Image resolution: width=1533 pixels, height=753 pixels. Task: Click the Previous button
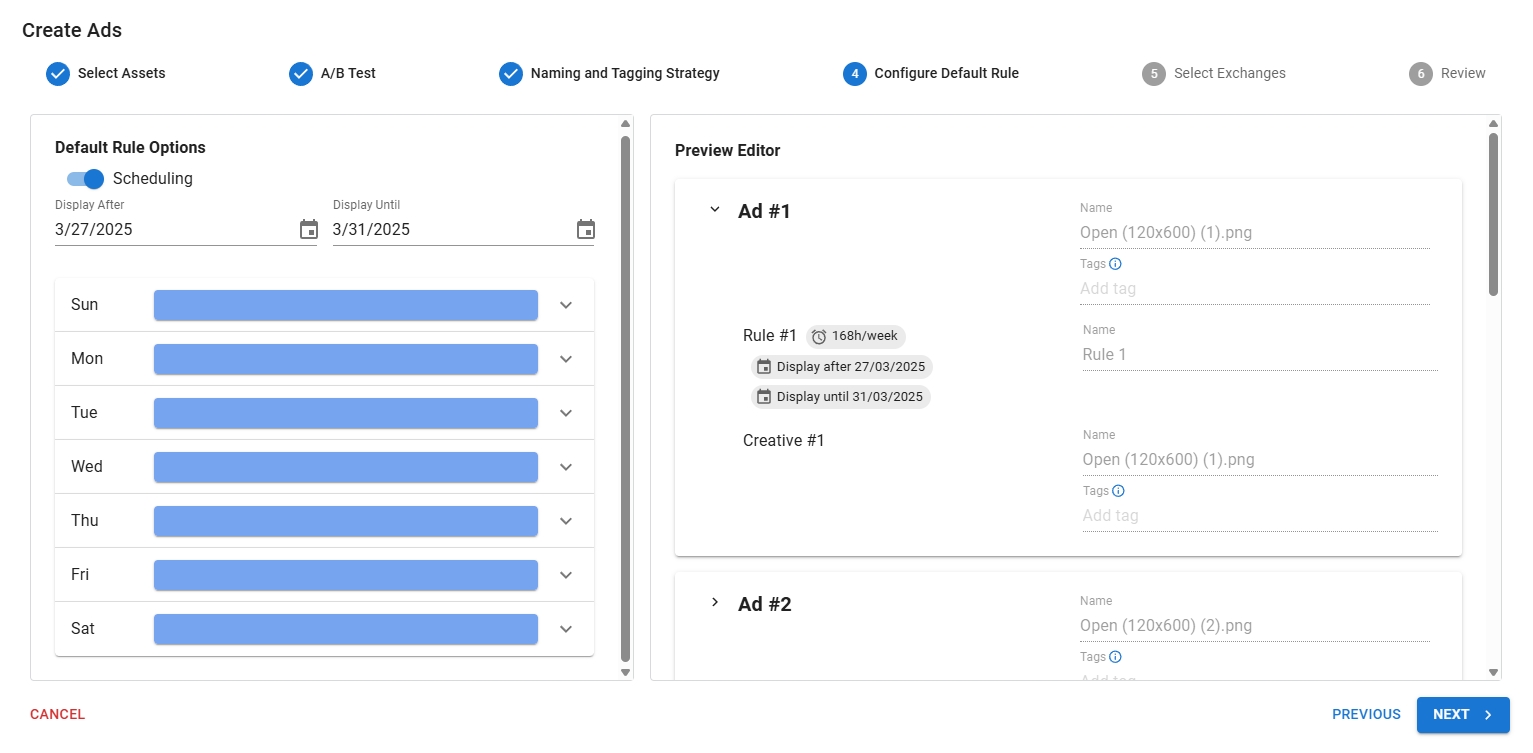1366,715
